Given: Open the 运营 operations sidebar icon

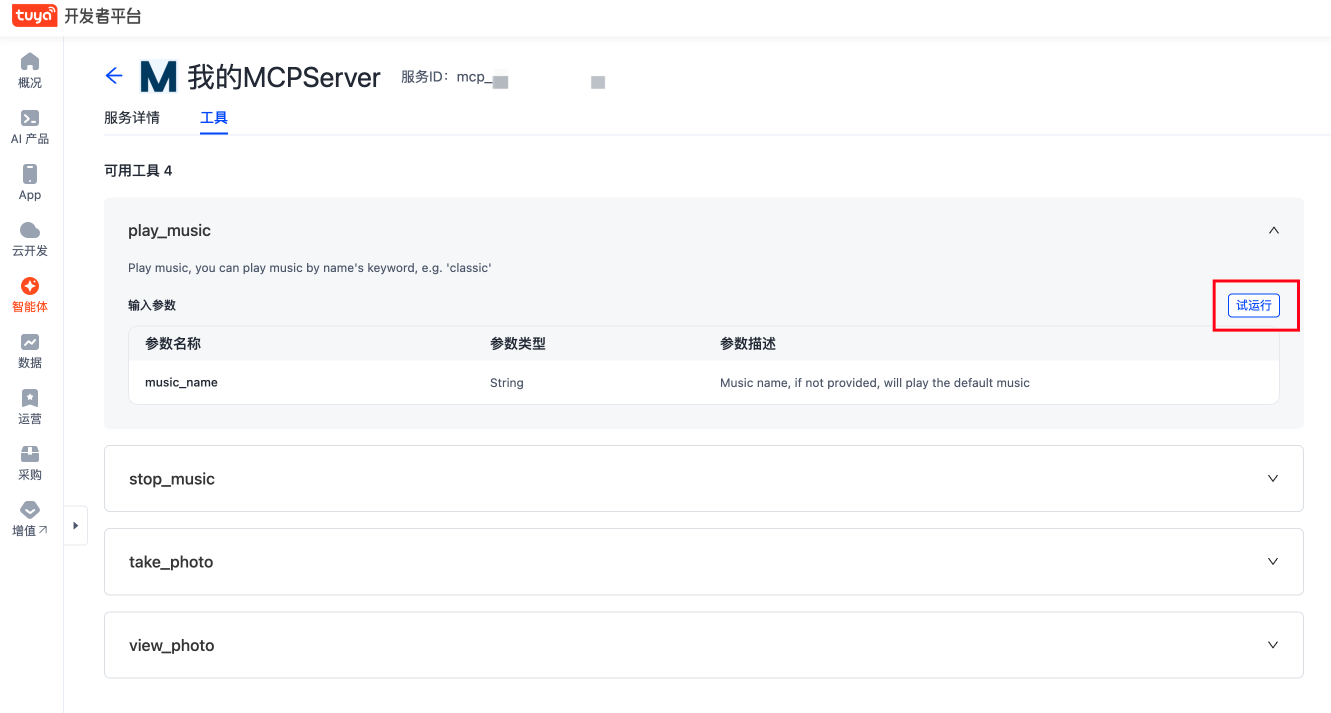Looking at the screenshot, I should (x=30, y=406).
